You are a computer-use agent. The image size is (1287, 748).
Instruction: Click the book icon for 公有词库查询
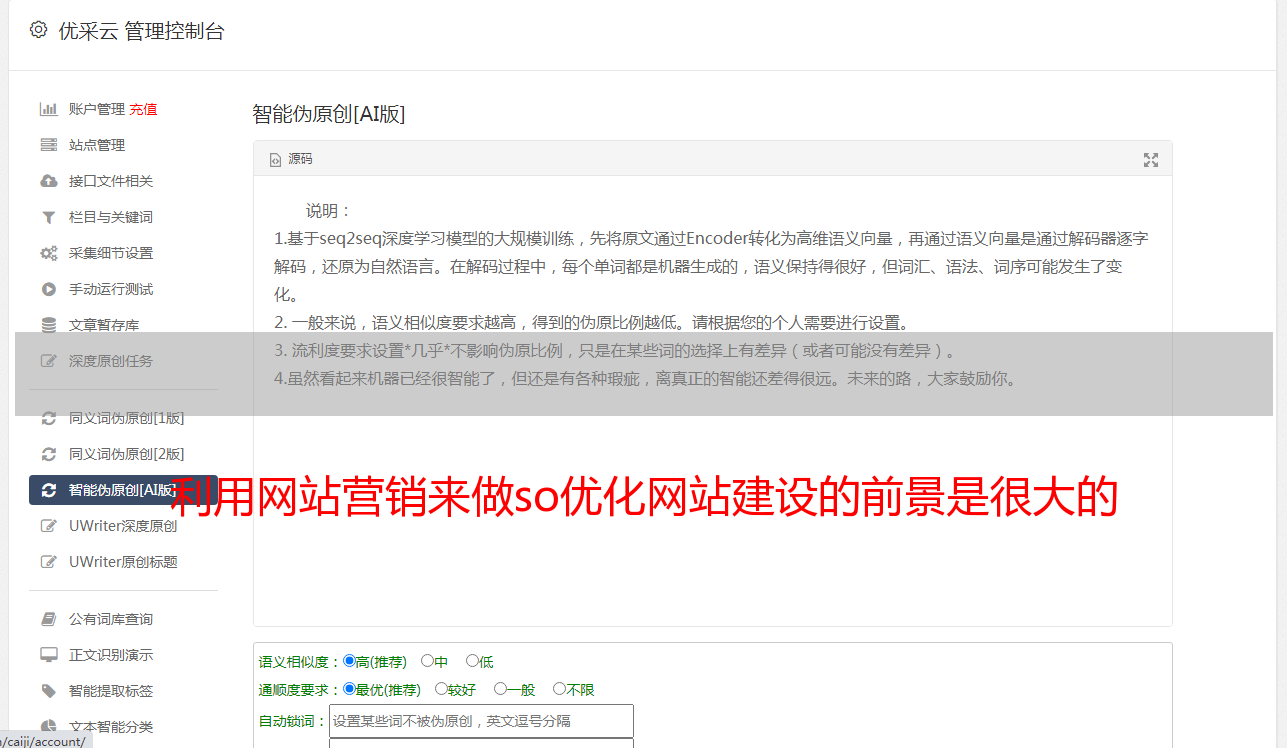(48, 619)
